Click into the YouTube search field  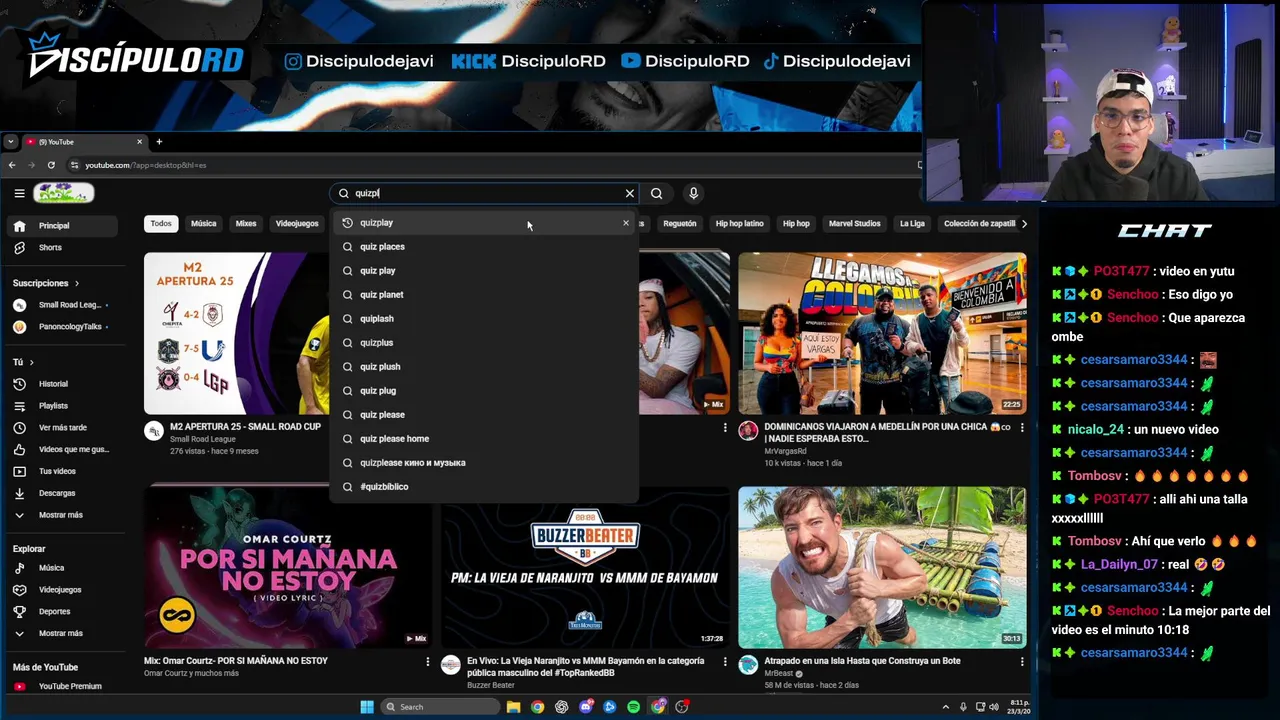486,193
